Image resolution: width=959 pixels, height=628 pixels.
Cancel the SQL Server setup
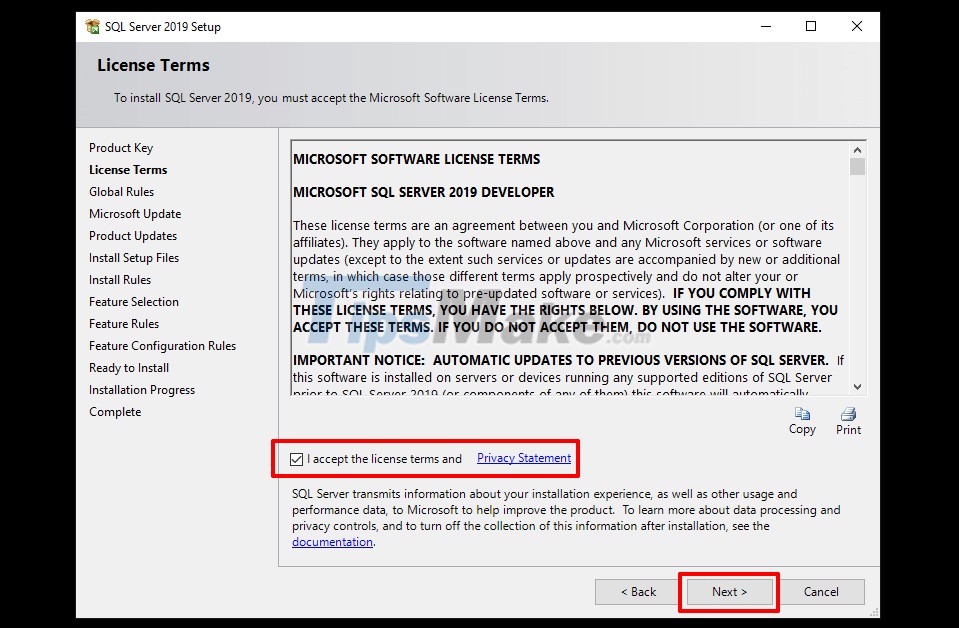821,591
